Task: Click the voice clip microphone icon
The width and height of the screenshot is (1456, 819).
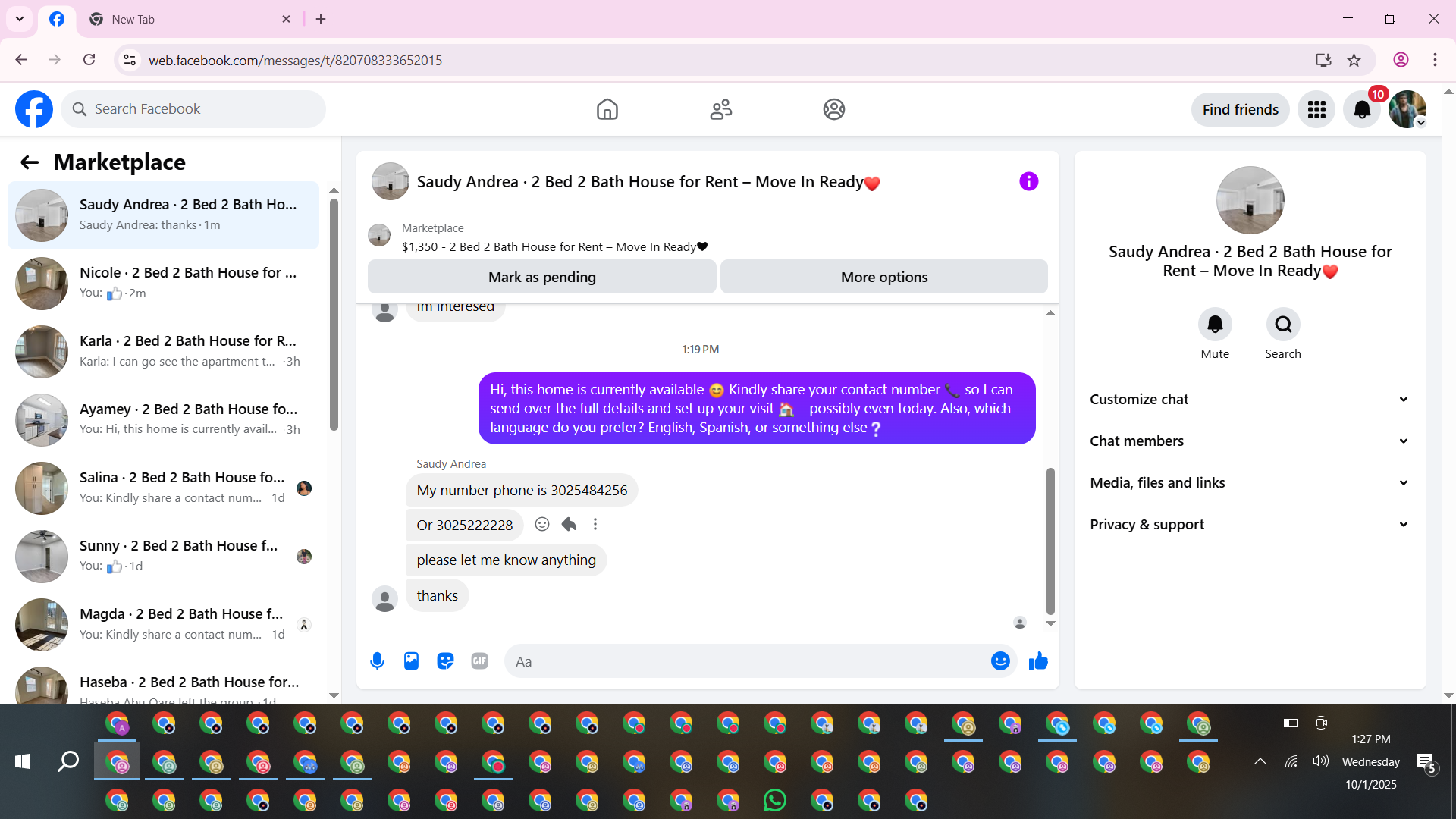Action: pos(377,661)
